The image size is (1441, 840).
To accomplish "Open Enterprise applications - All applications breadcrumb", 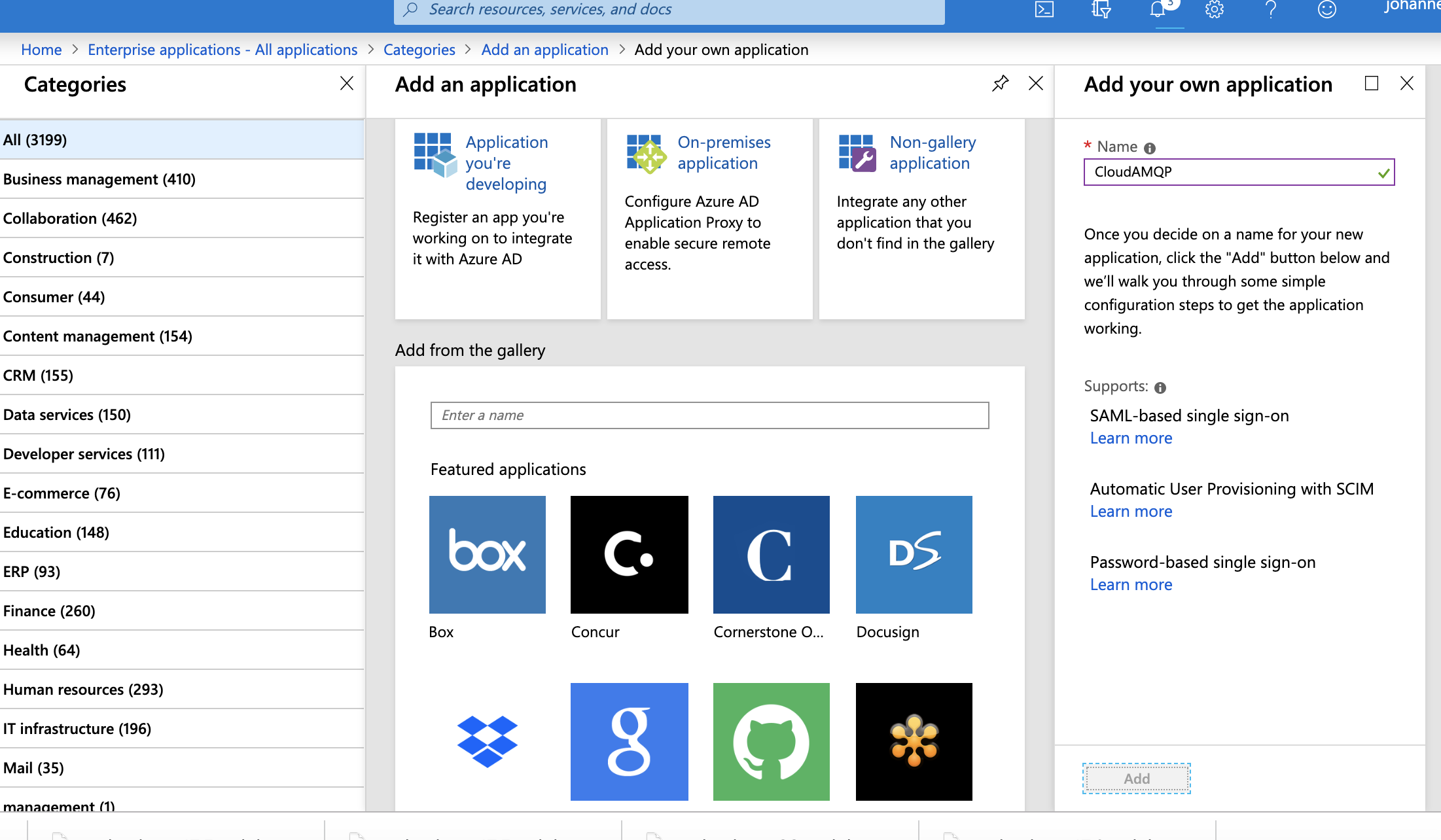I will coord(222,50).
